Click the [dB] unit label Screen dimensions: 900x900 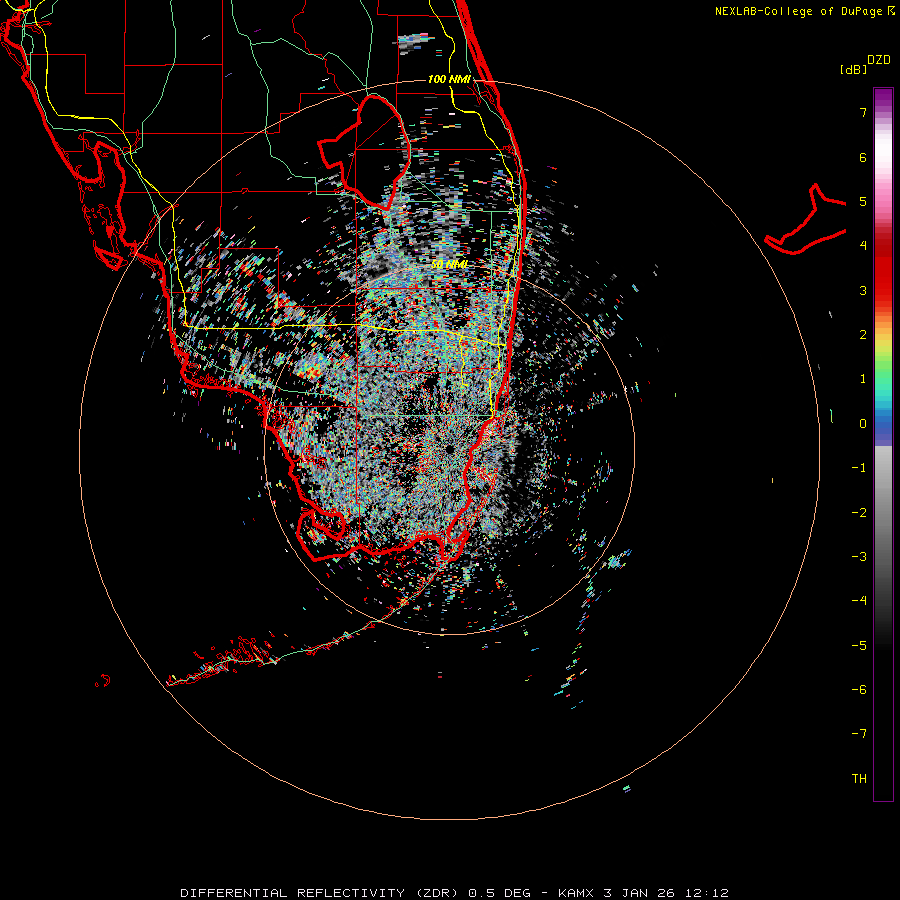(x=854, y=69)
